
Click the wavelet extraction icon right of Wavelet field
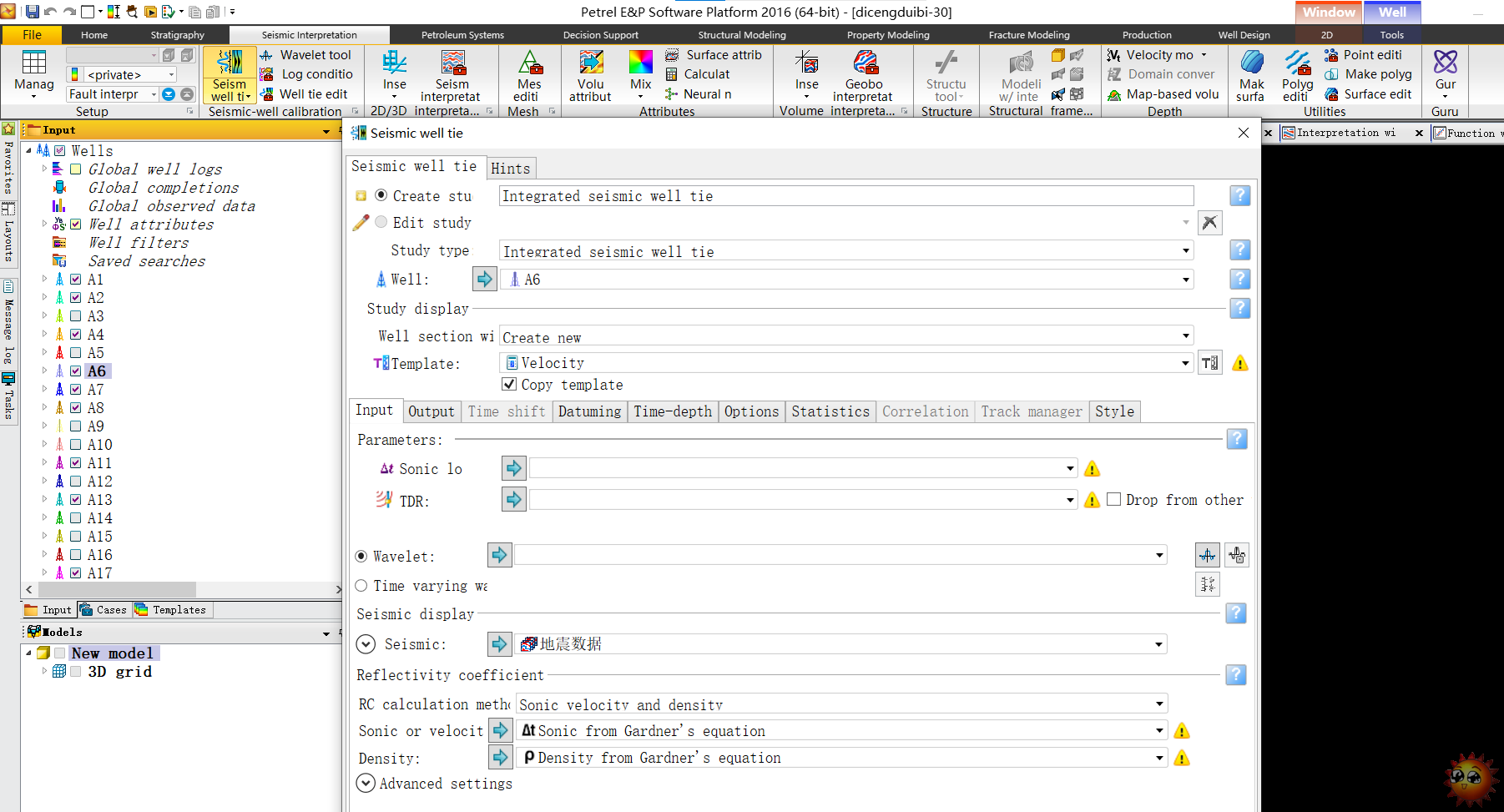(x=1207, y=555)
